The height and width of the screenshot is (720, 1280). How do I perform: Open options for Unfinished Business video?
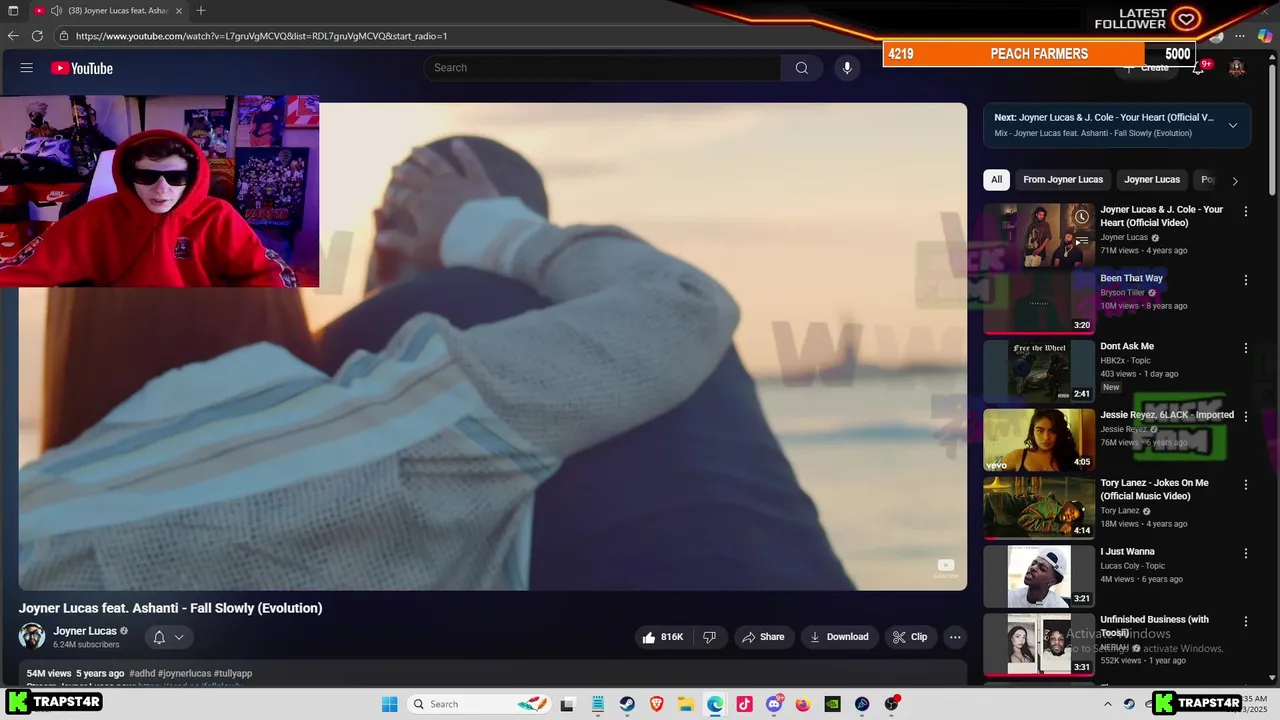(1246, 621)
